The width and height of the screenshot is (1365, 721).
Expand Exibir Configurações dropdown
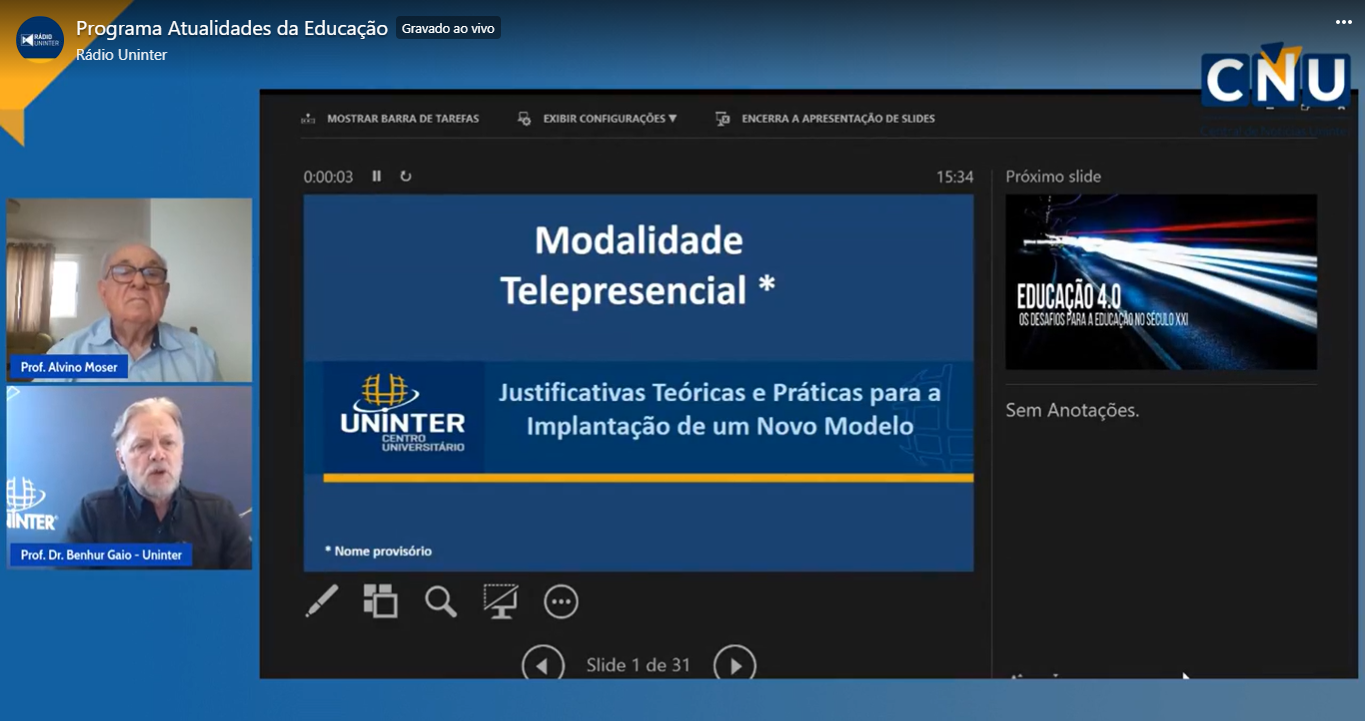(598, 118)
